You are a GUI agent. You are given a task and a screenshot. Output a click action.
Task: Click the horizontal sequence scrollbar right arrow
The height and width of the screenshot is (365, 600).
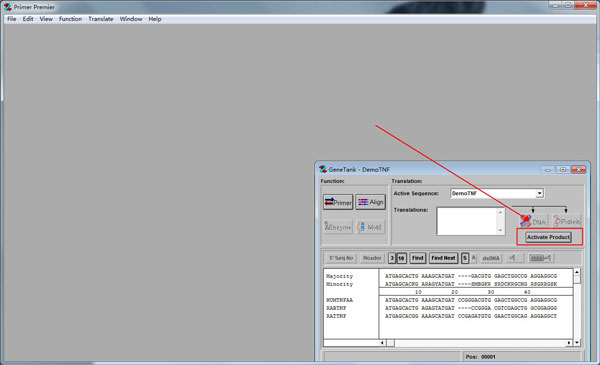coord(569,343)
